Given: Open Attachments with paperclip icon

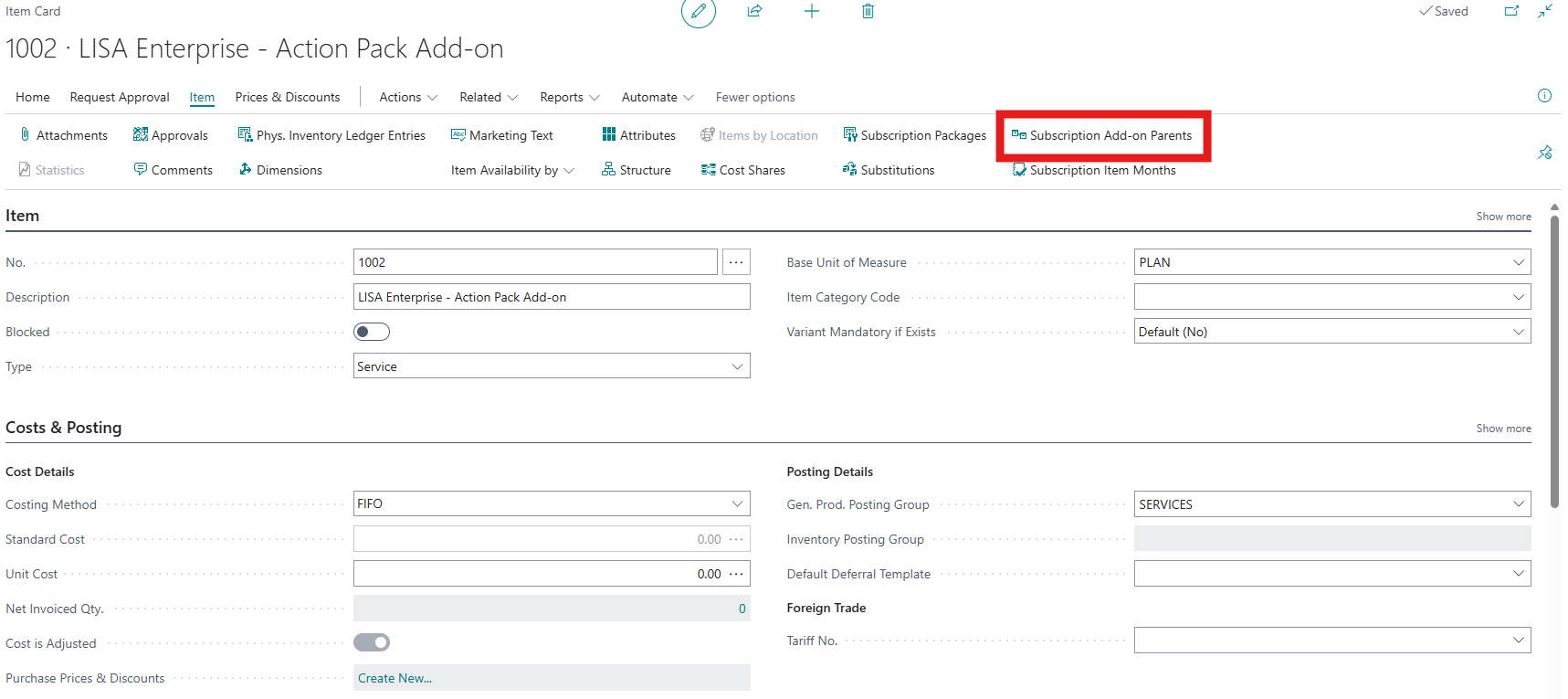Looking at the screenshot, I should 63,135.
